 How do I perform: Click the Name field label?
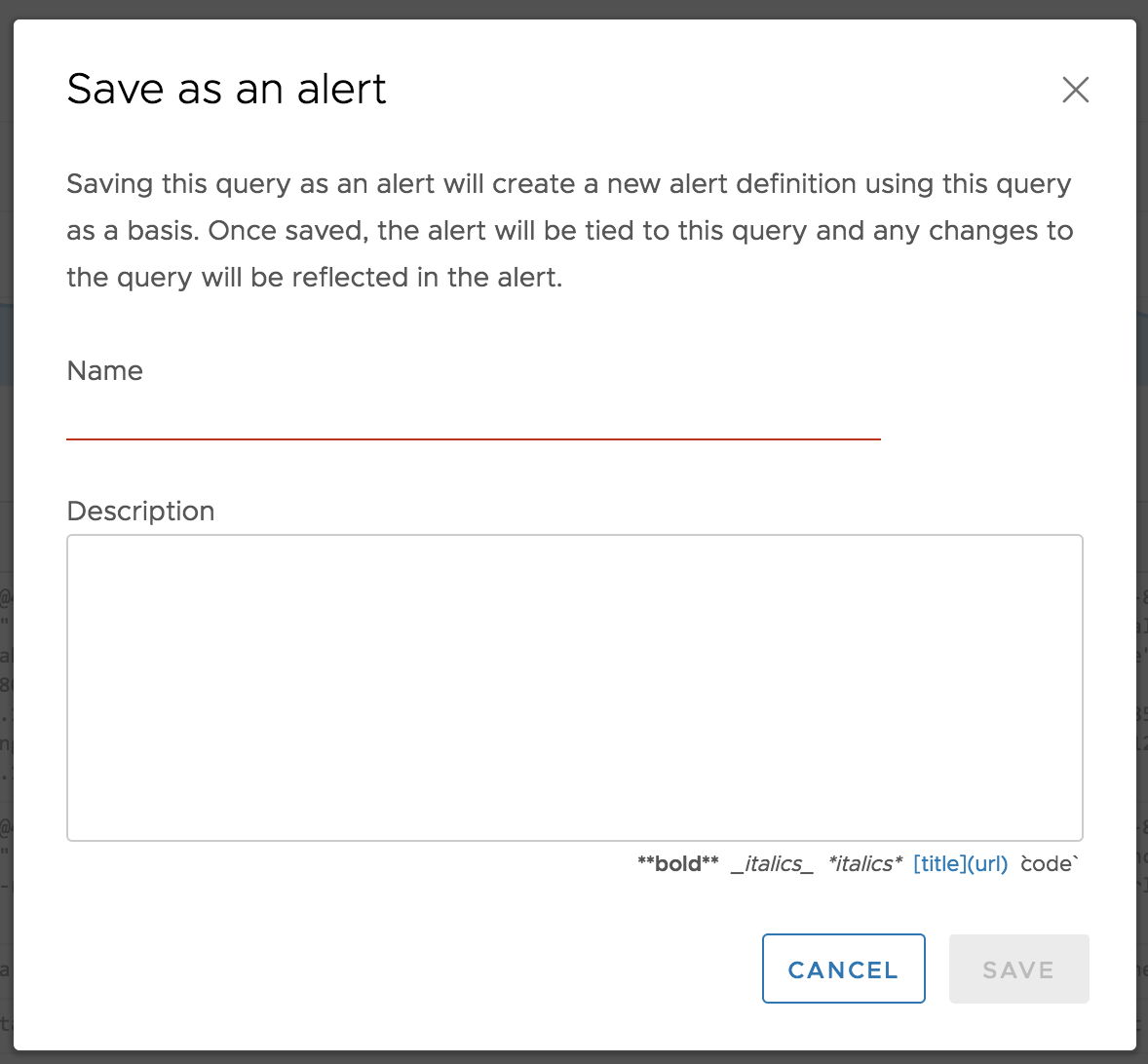coord(104,371)
